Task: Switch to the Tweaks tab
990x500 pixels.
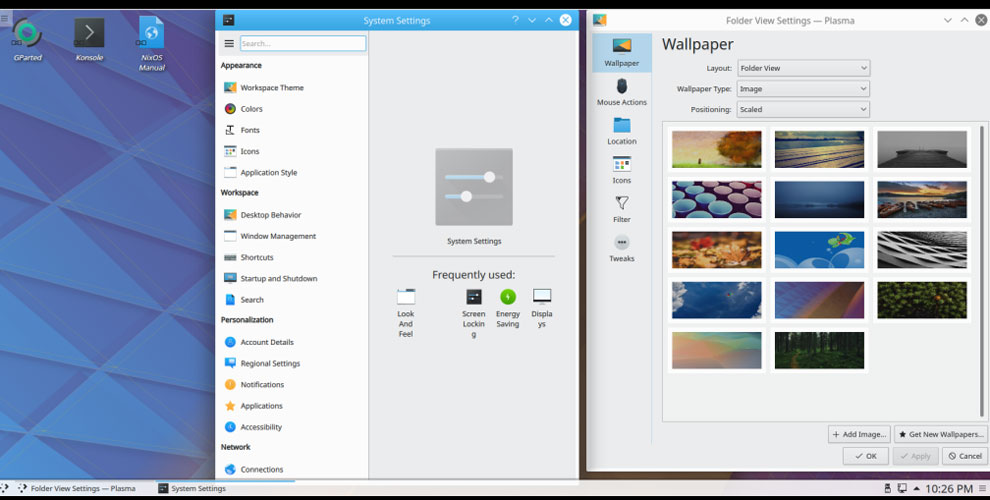Action: [x=622, y=249]
